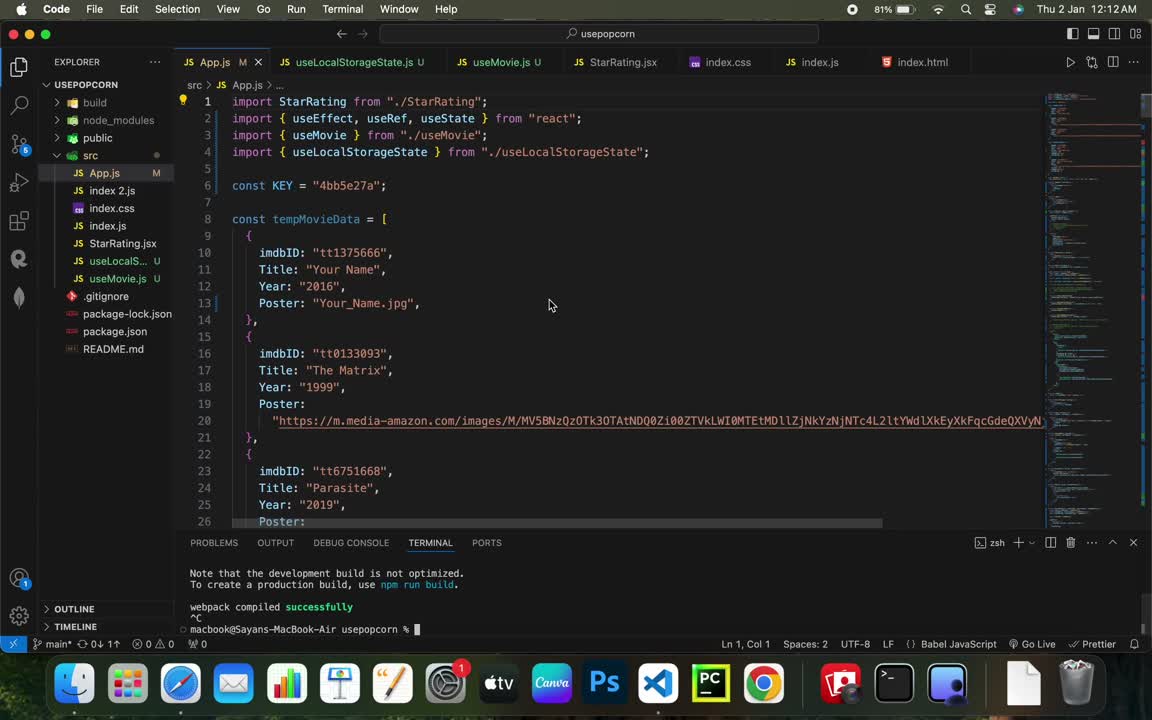The image size is (1152, 720).
Task: Open the Matrix poster URL link
Action: coord(660,421)
